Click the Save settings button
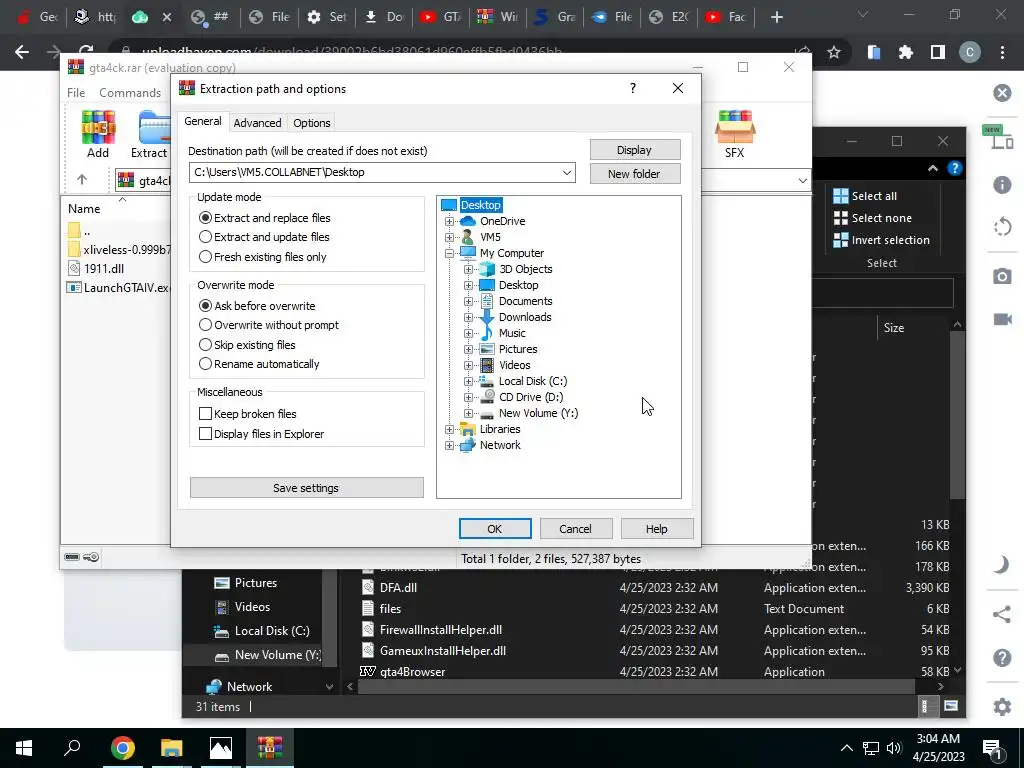The image size is (1024, 768). (x=306, y=488)
